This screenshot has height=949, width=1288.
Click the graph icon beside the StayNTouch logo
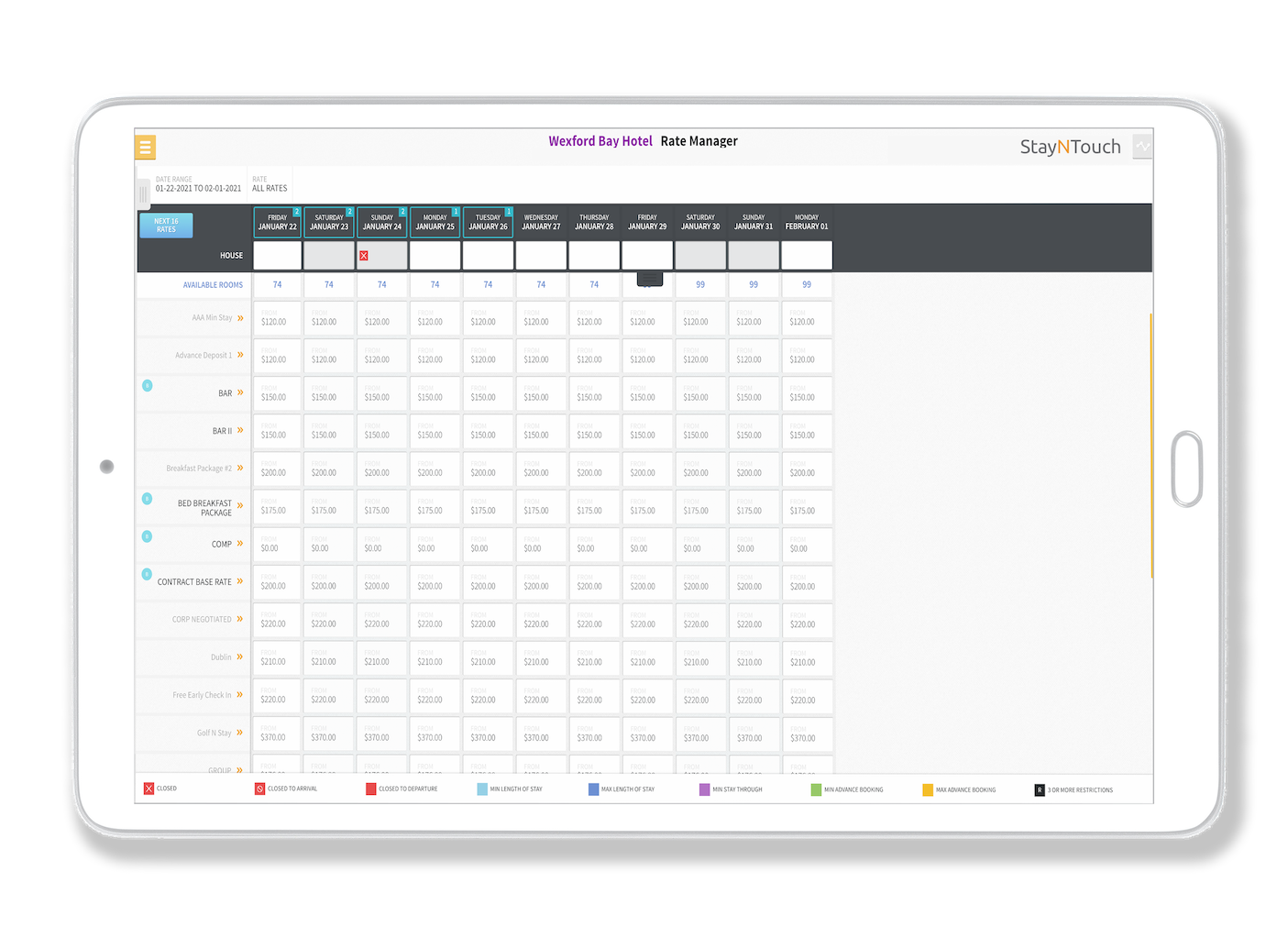[1142, 146]
